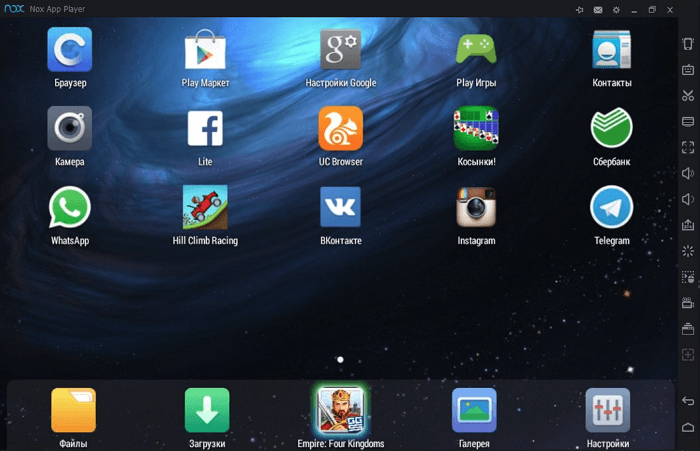Open ВКонтакте app

click(340, 208)
